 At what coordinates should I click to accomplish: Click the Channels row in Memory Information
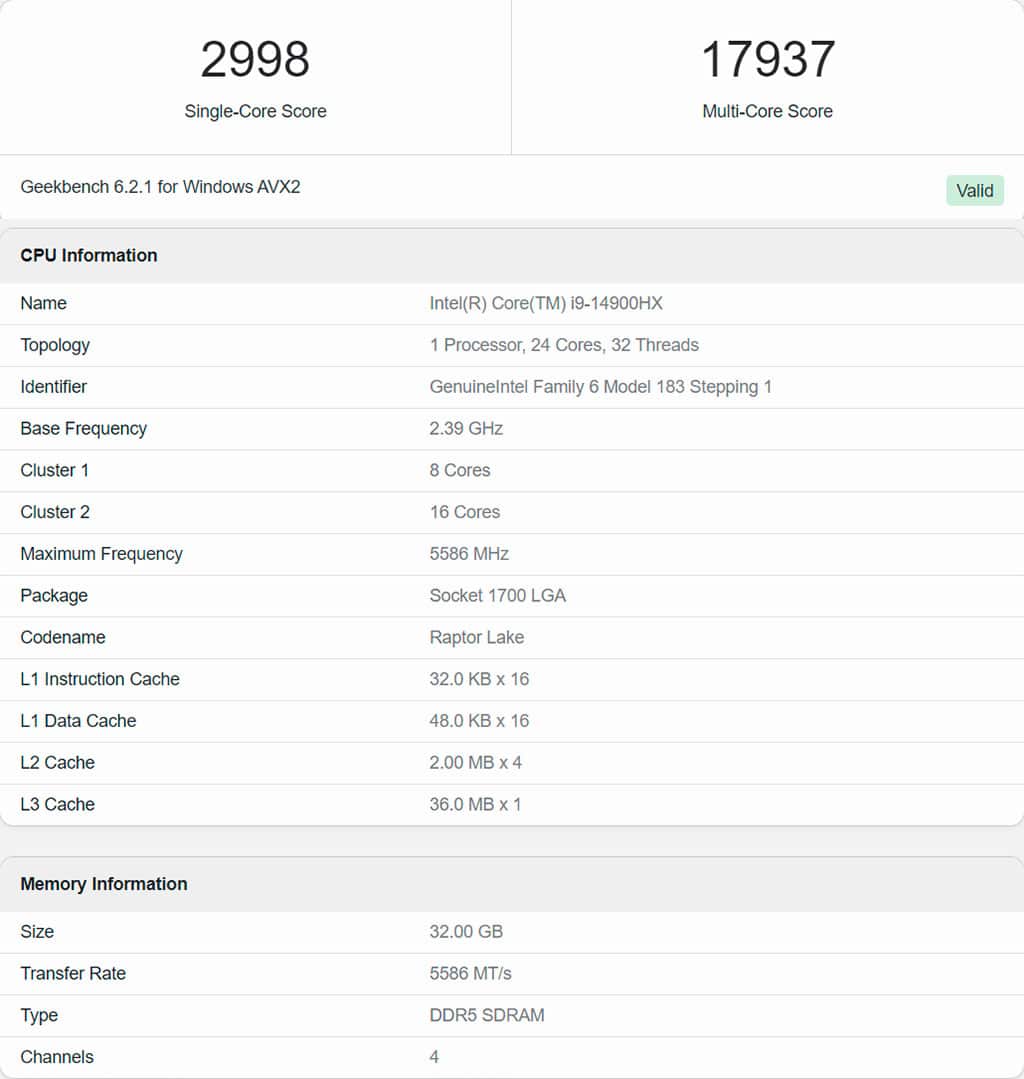(57, 1057)
